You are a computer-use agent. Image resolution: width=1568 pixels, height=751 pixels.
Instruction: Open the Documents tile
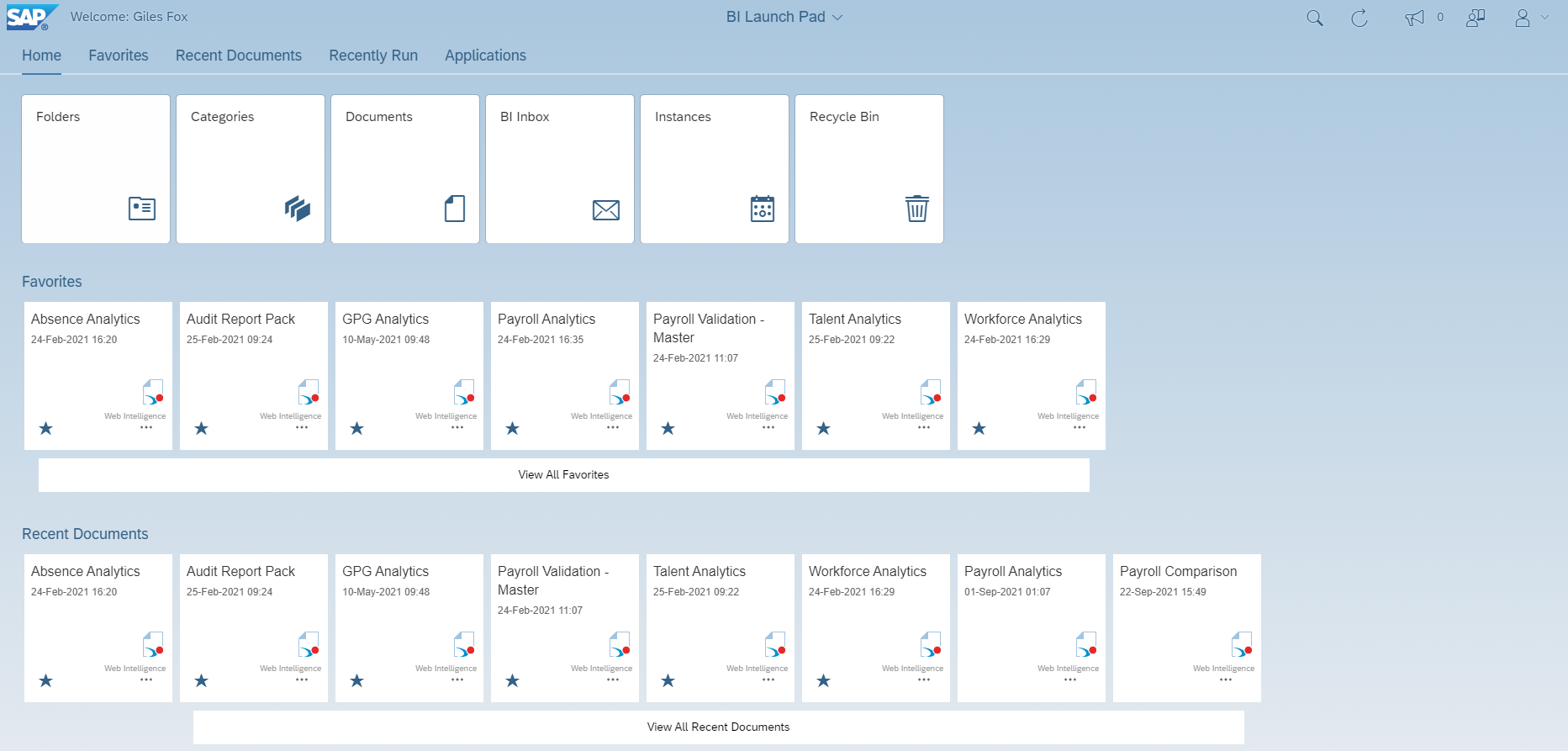(405, 169)
